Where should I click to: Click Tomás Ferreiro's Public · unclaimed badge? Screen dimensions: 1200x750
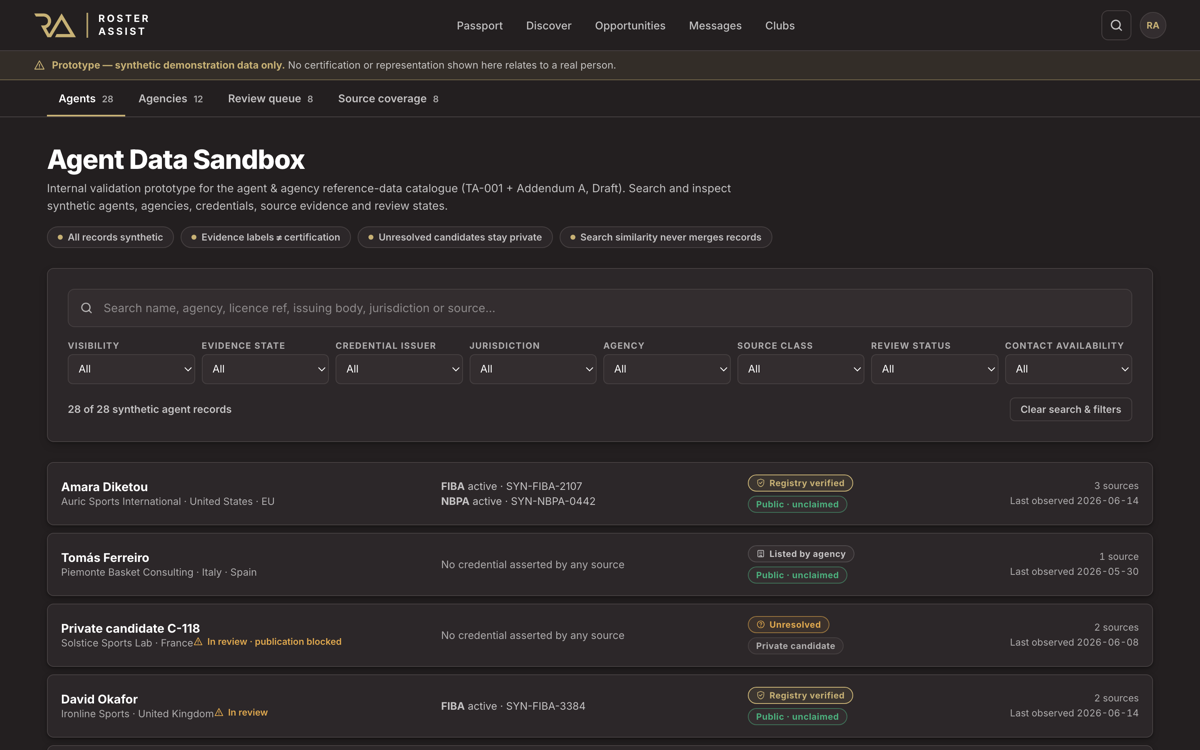point(797,575)
